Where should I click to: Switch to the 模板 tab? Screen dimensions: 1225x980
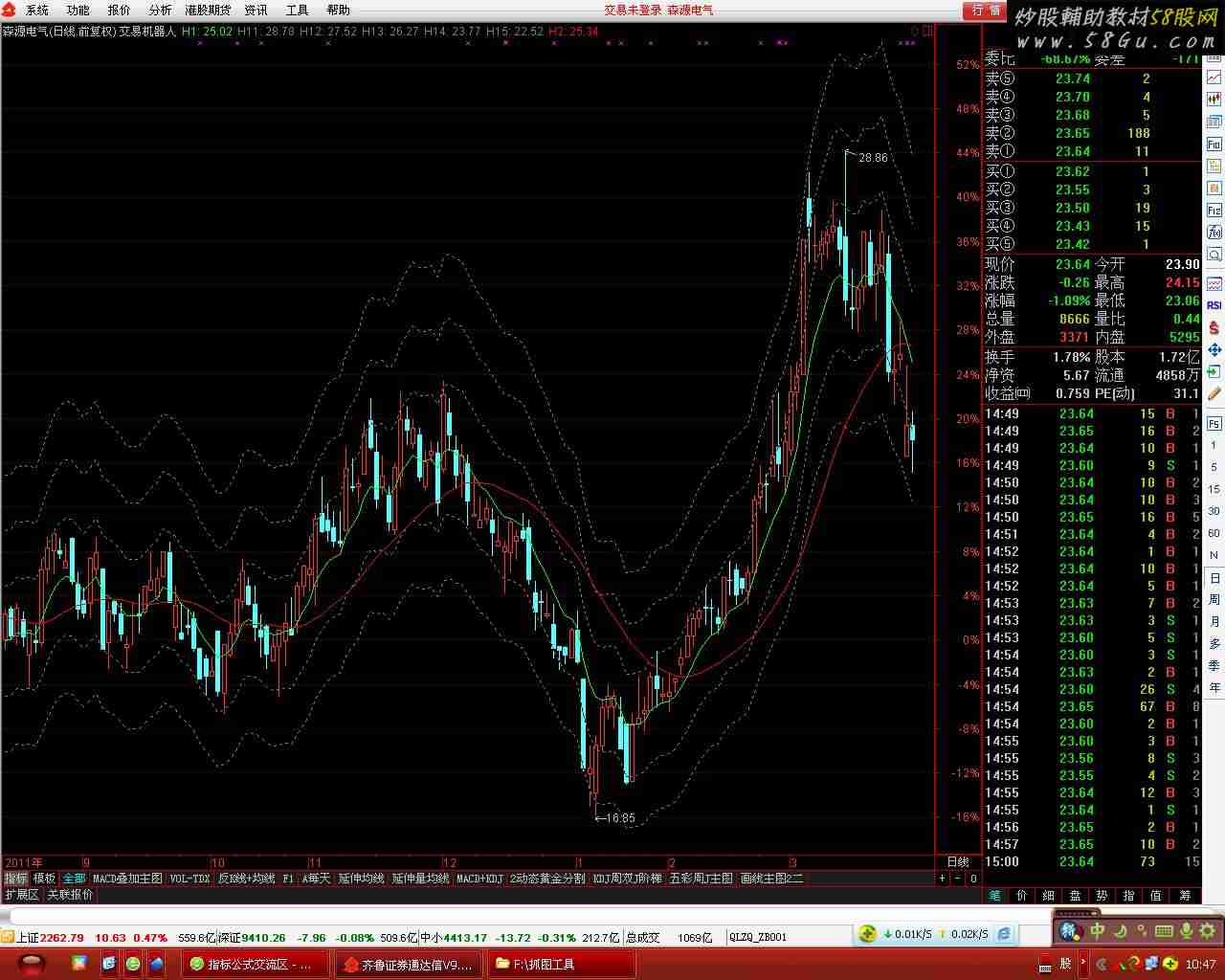[x=45, y=878]
